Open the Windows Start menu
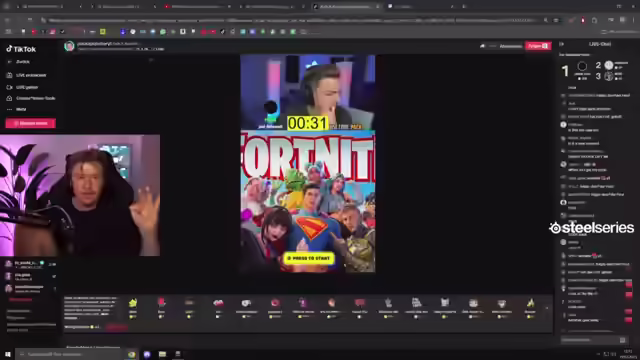The width and height of the screenshot is (640, 360). (7, 354)
